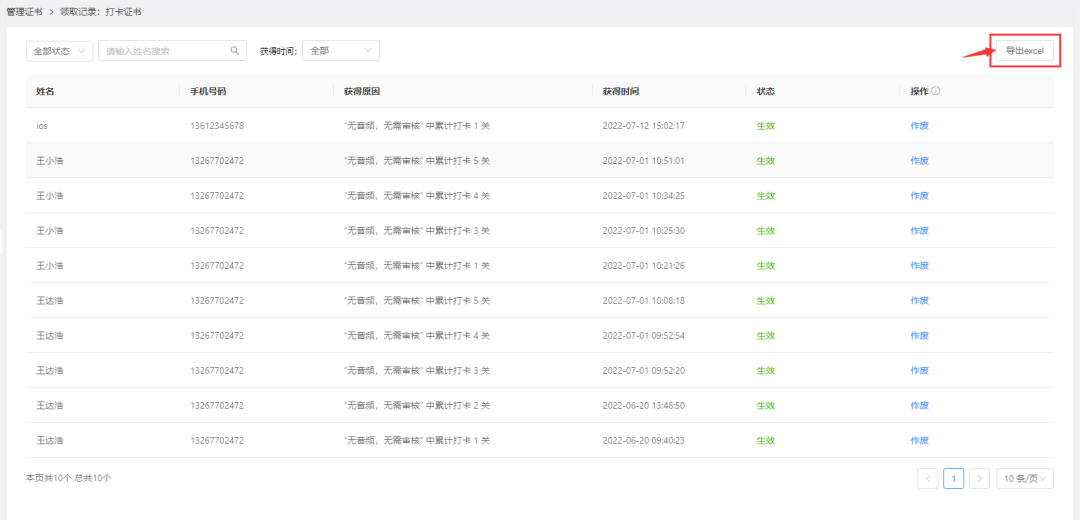
Task: Click 作废 for row dated 2022-06-20 13:48:50
Action: (x=920, y=405)
